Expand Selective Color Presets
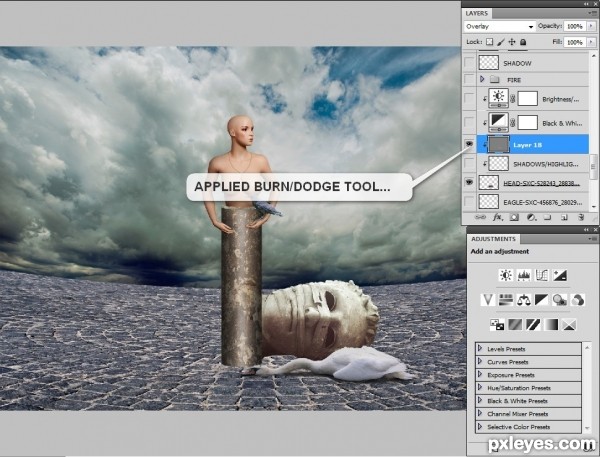The image size is (600, 457). pyautogui.click(x=480, y=426)
